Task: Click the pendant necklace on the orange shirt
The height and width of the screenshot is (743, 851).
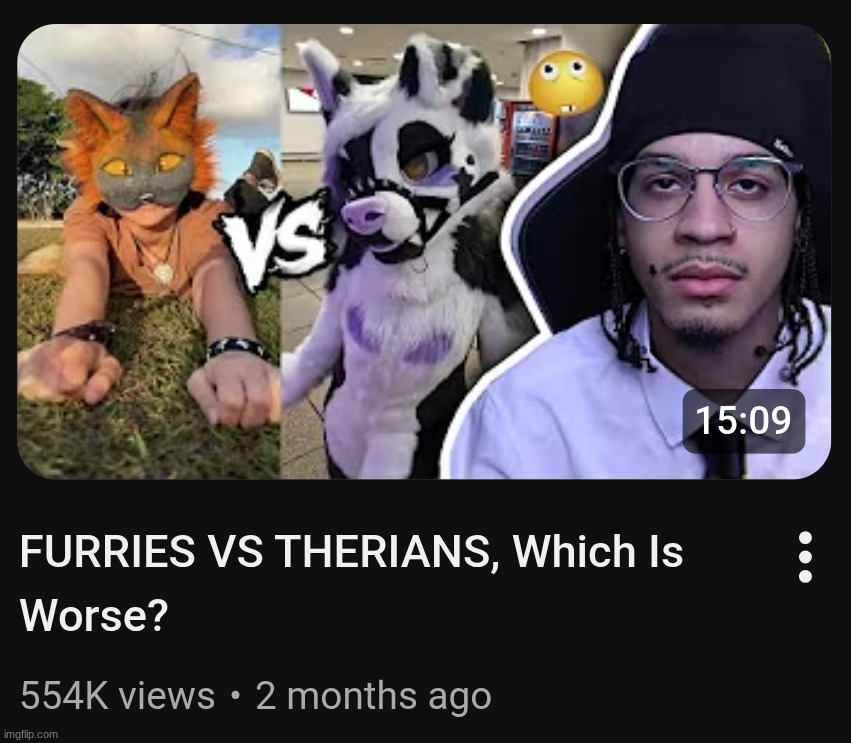Action: [x=162, y=272]
